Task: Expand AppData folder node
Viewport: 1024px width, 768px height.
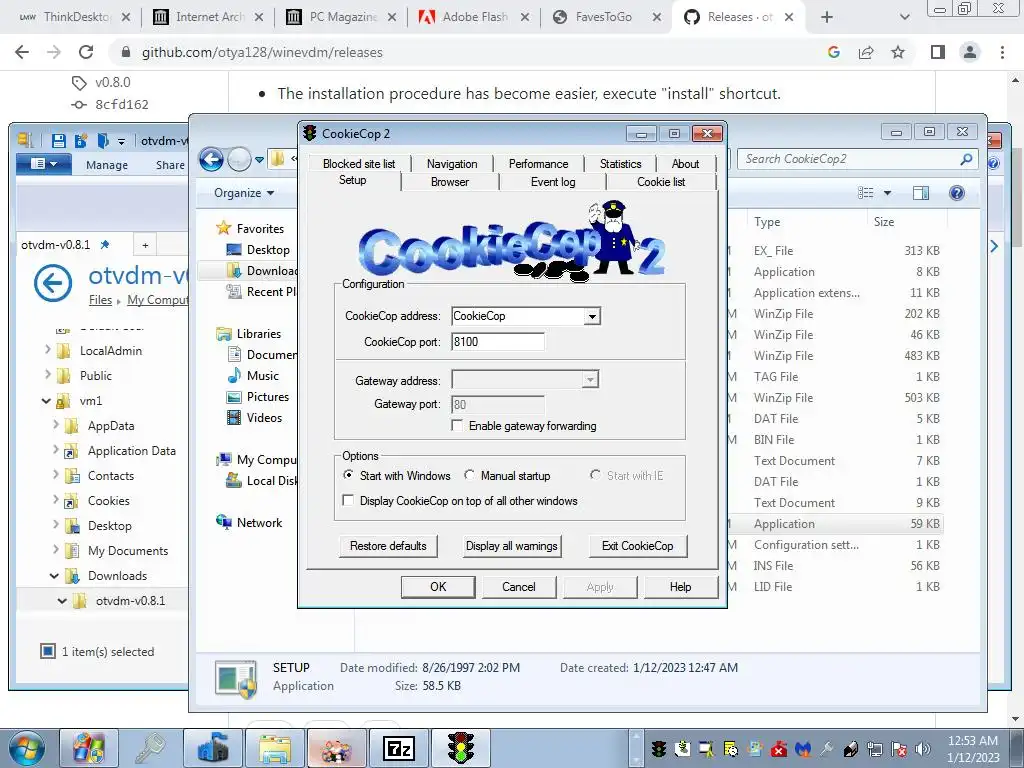Action: click(x=56, y=425)
